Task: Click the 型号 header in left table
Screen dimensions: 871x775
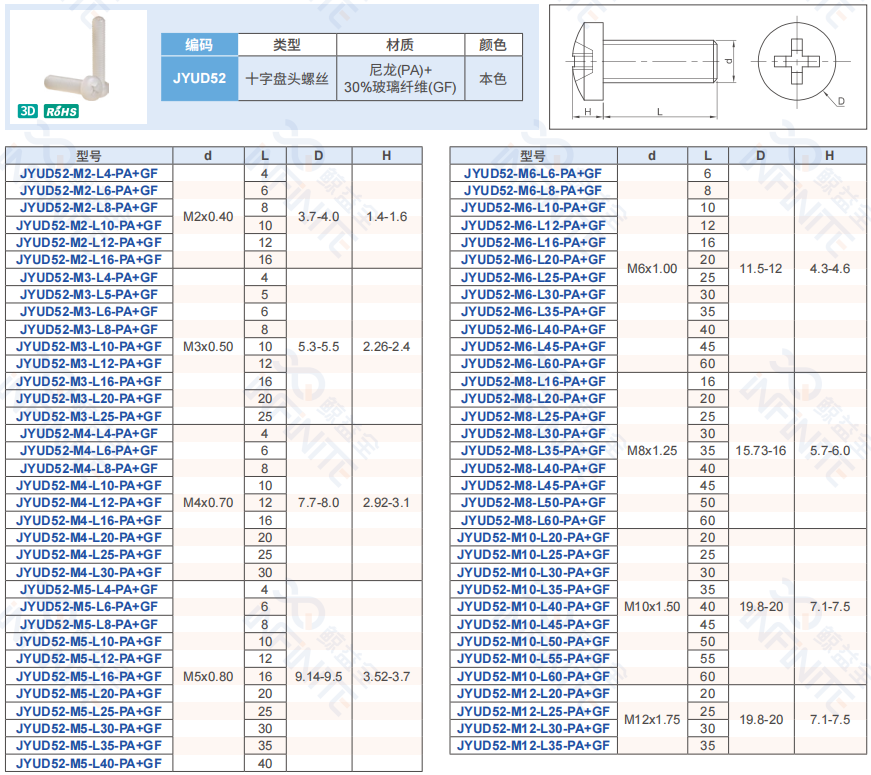Action: point(89,156)
